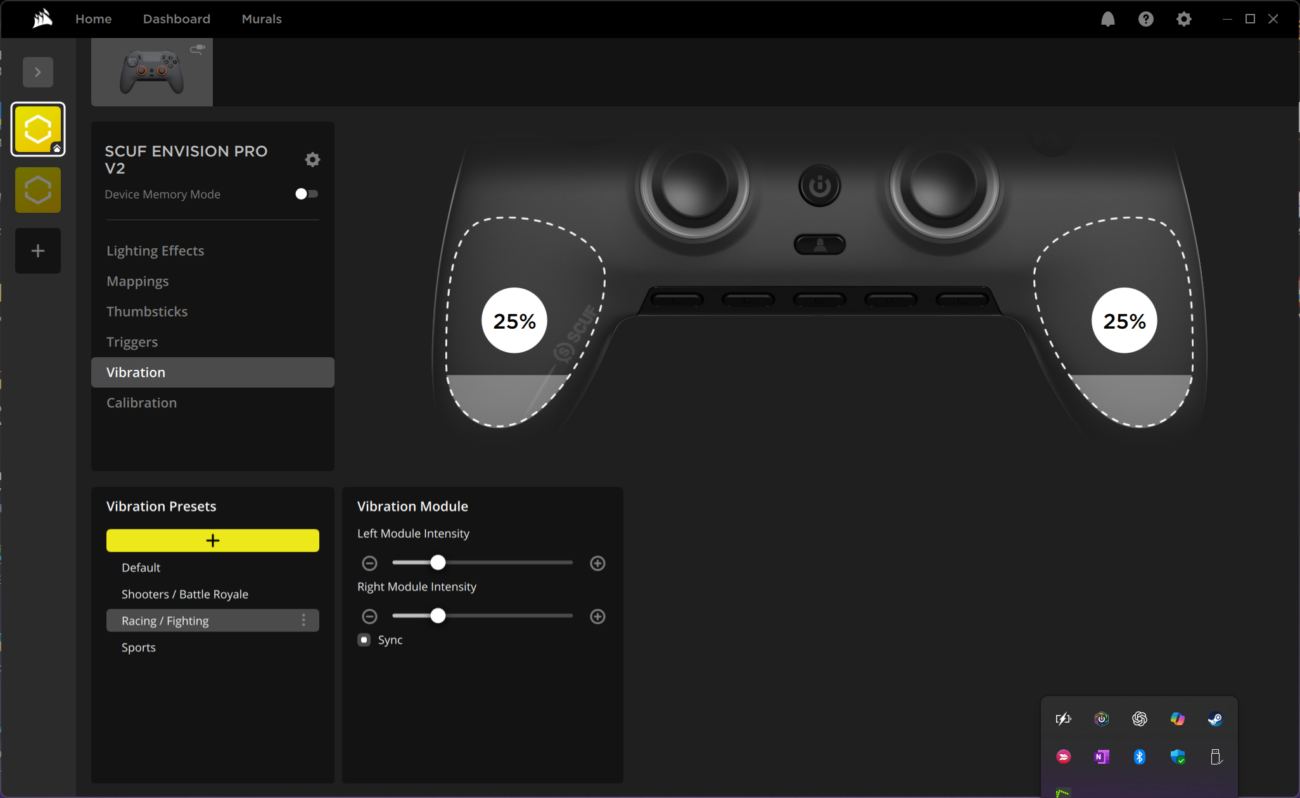Image resolution: width=1300 pixels, height=798 pixels.
Task: Increase Right Module Intensity with plus
Action: pyautogui.click(x=598, y=617)
